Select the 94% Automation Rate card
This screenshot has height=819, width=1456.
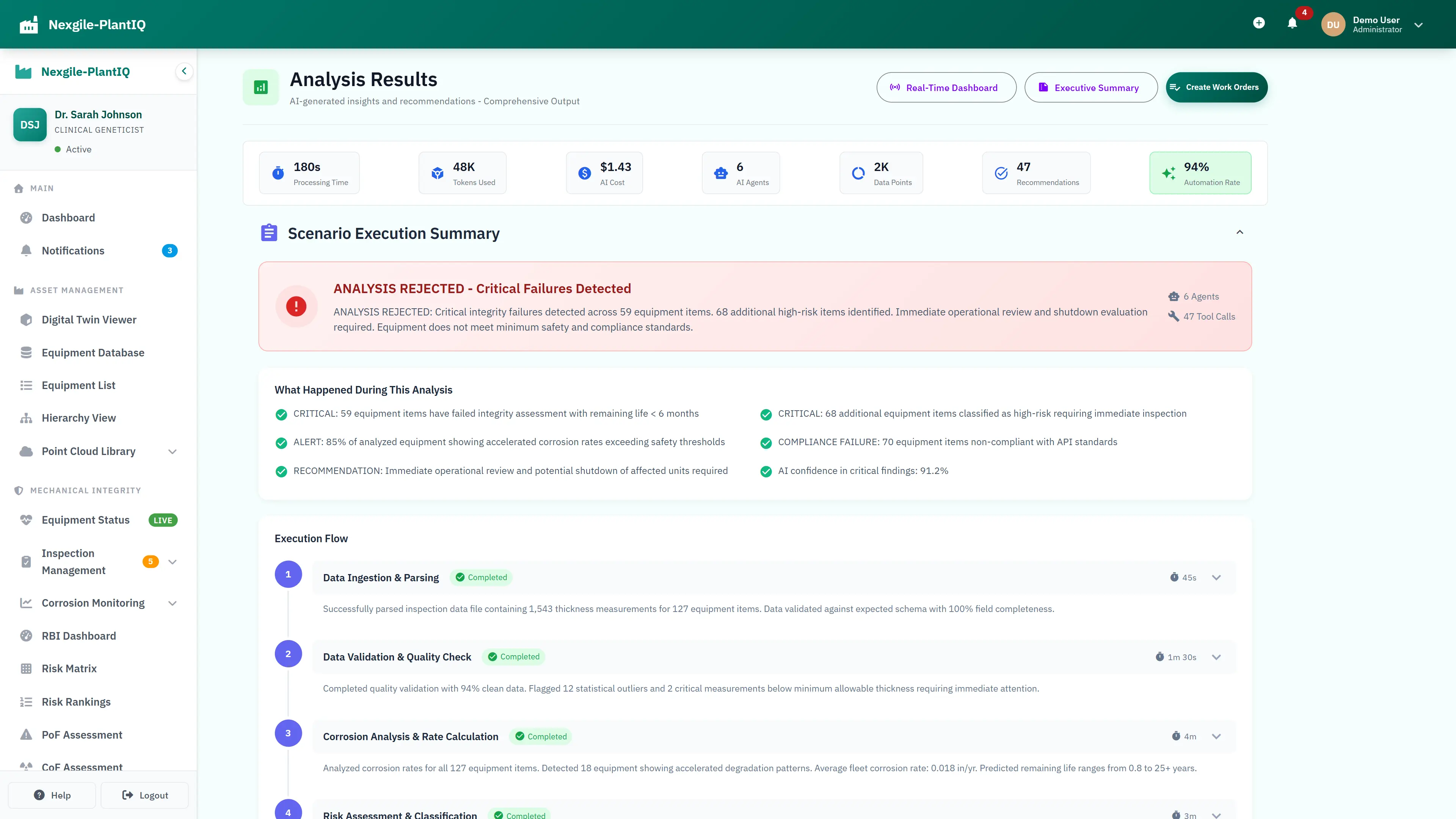pyautogui.click(x=1200, y=173)
